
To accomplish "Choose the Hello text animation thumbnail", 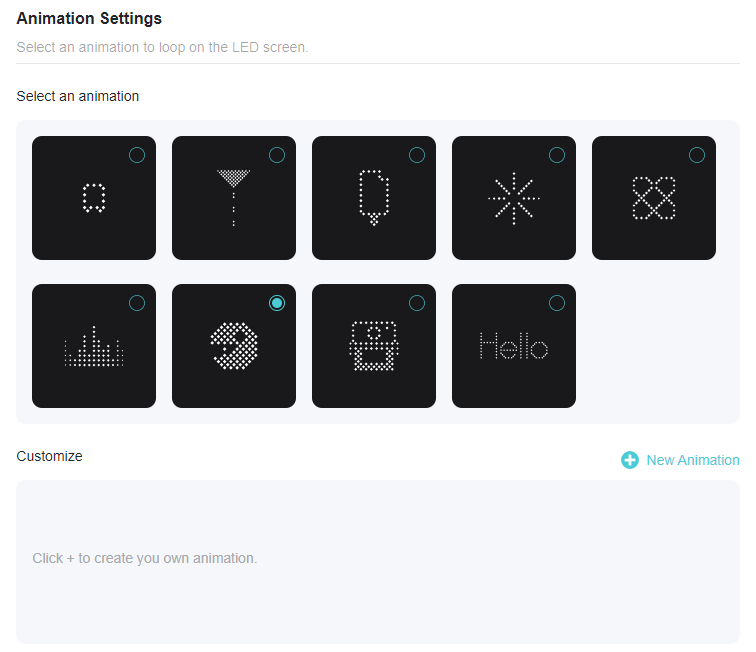I will (x=513, y=347).
